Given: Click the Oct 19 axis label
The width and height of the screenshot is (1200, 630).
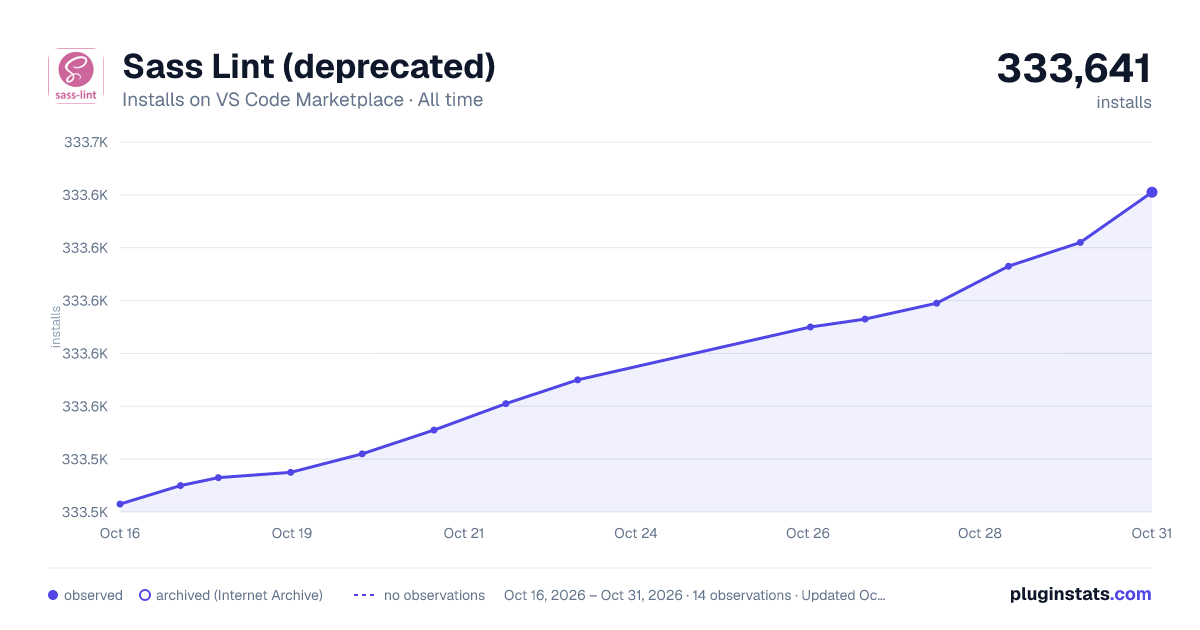Looking at the screenshot, I should (292, 533).
